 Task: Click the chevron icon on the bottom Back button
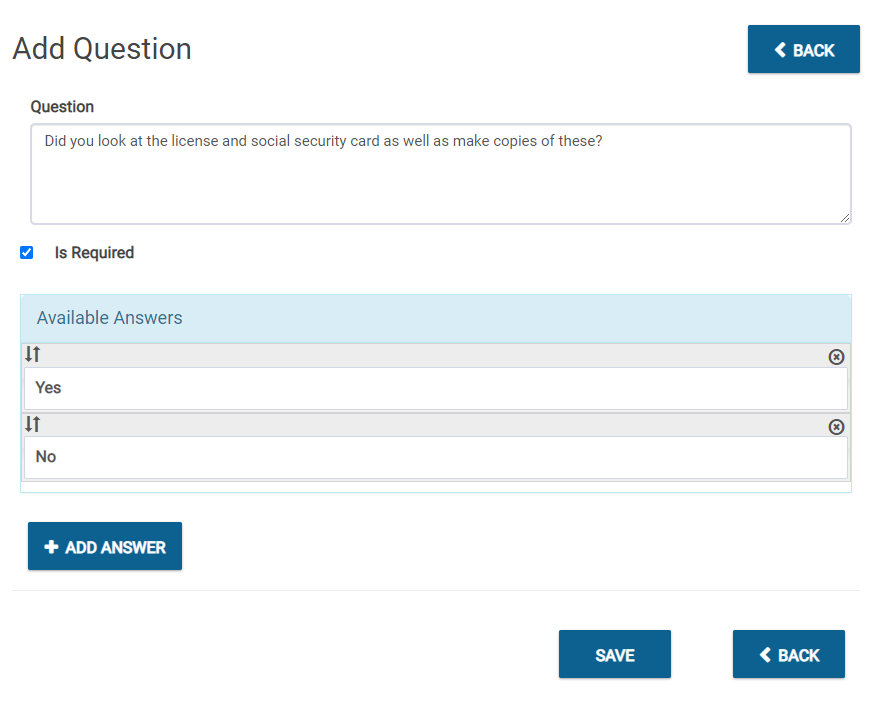point(764,654)
